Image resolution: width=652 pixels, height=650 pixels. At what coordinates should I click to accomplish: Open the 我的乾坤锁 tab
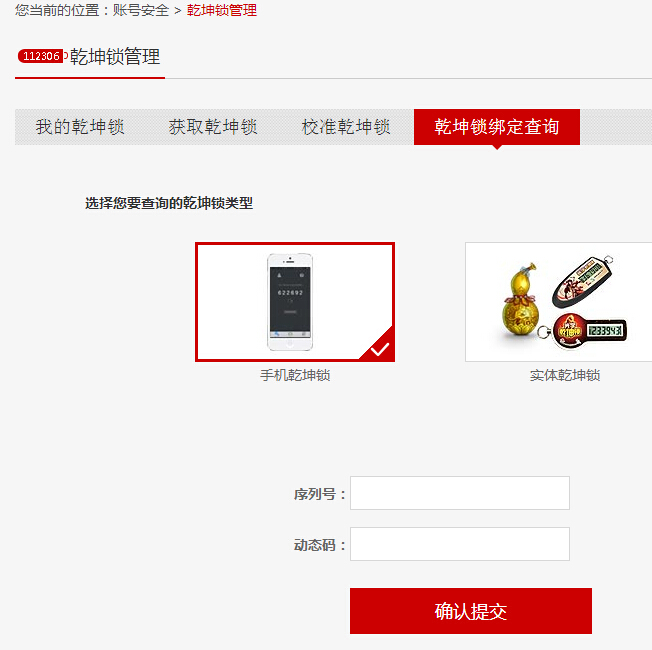click(x=80, y=127)
